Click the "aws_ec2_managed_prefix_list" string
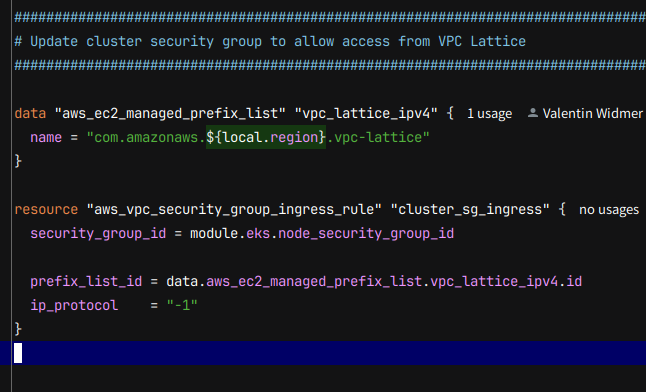This screenshot has width=646, height=392. [x=170, y=113]
